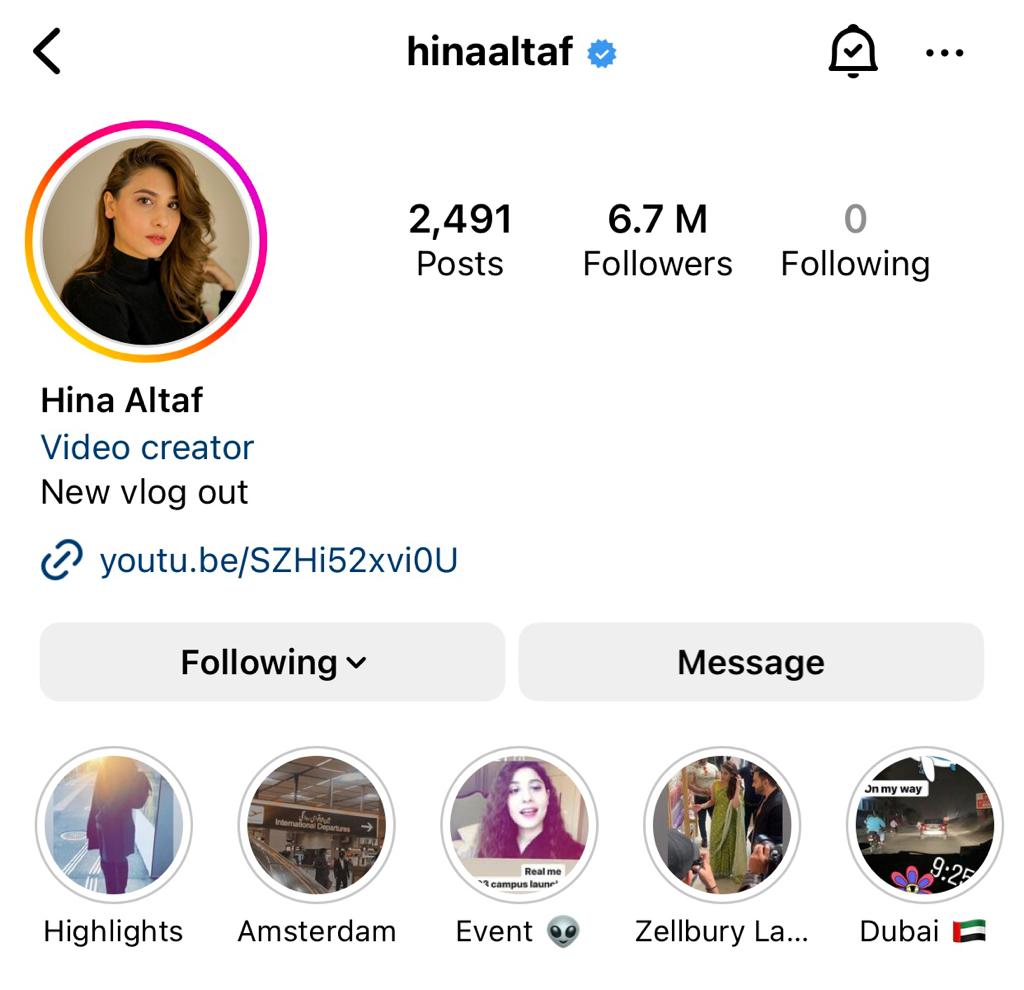Screen dimensions: 1024x990
Task: Tap the back arrow icon
Action: click(47, 51)
